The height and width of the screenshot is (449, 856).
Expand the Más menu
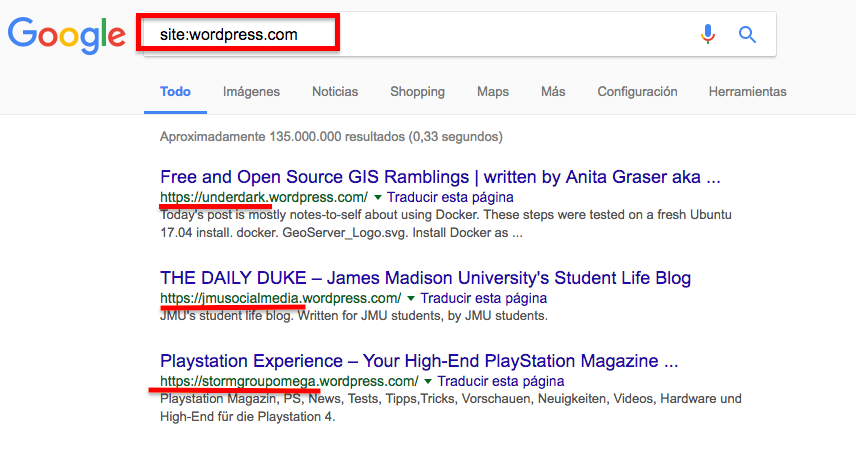point(553,91)
